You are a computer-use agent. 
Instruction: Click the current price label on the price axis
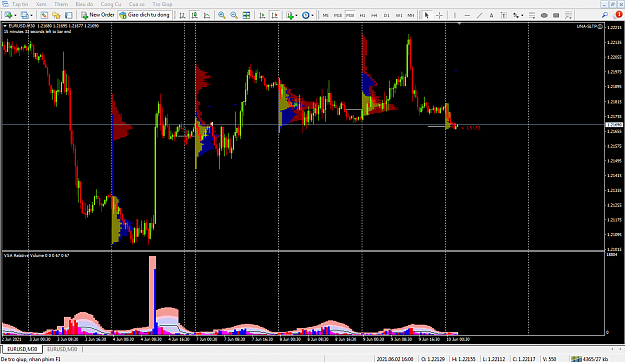(614, 125)
